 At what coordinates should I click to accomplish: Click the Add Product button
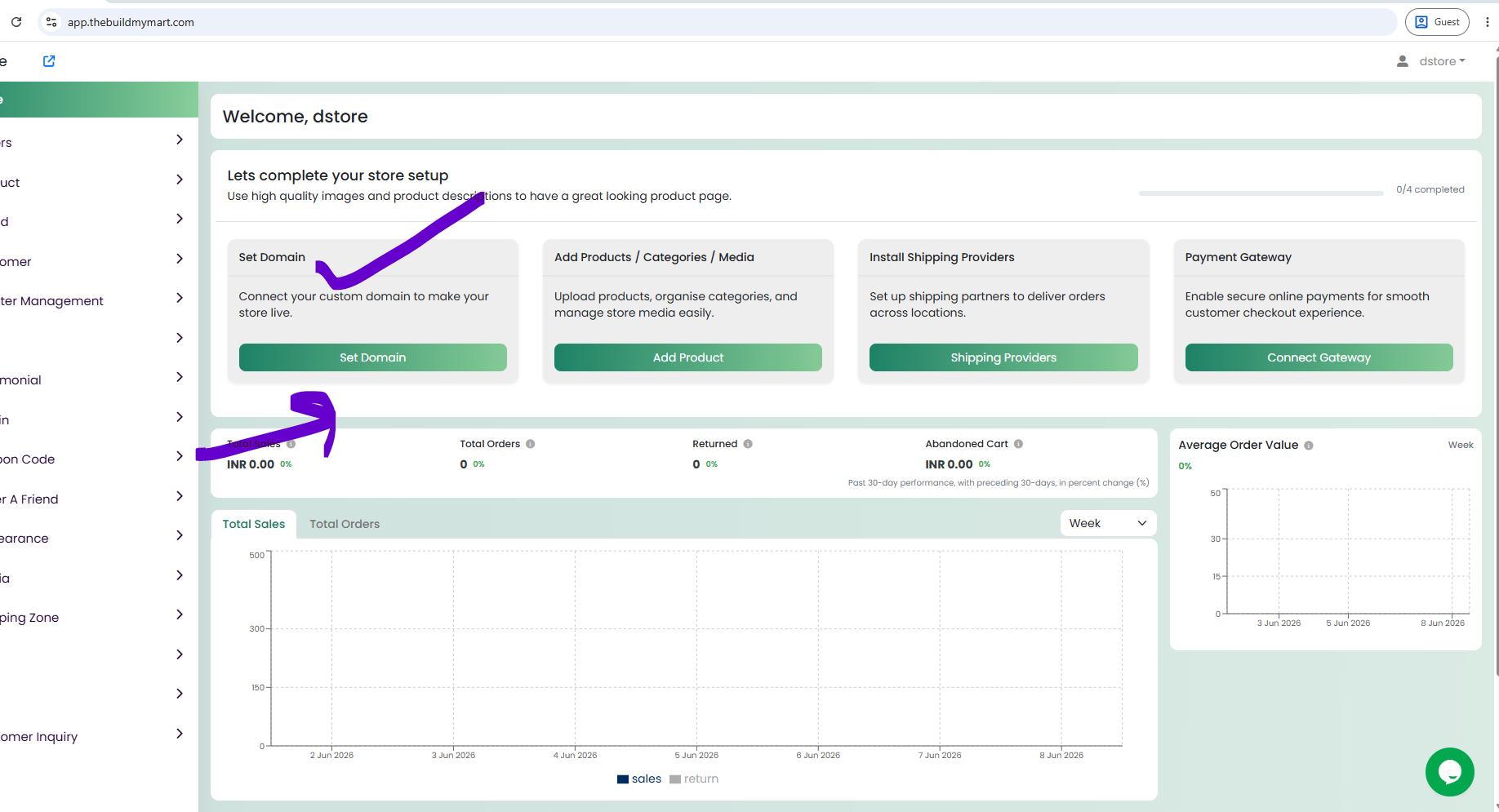tap(688, 357)
